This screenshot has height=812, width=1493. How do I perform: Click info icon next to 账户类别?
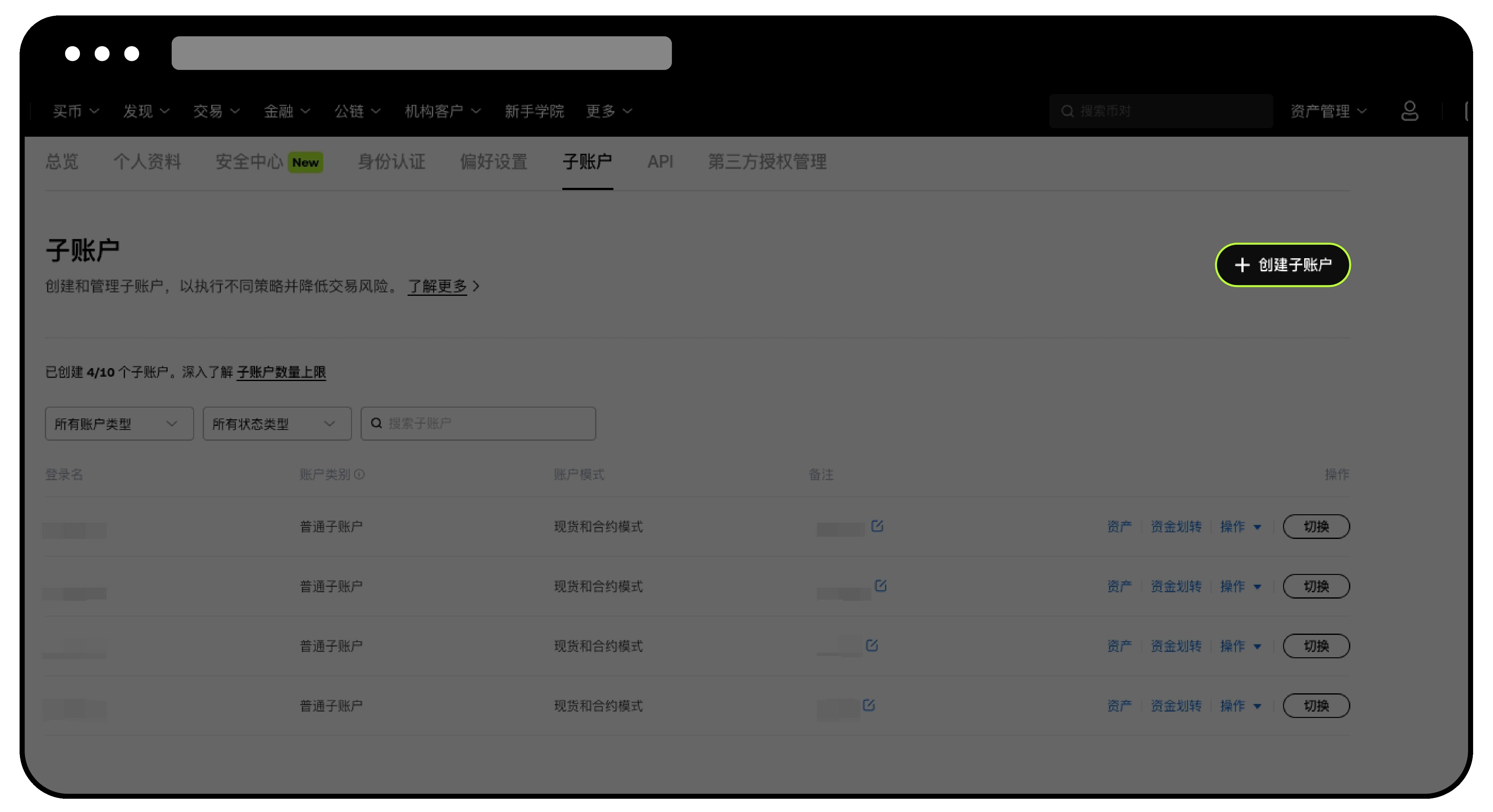359,474
